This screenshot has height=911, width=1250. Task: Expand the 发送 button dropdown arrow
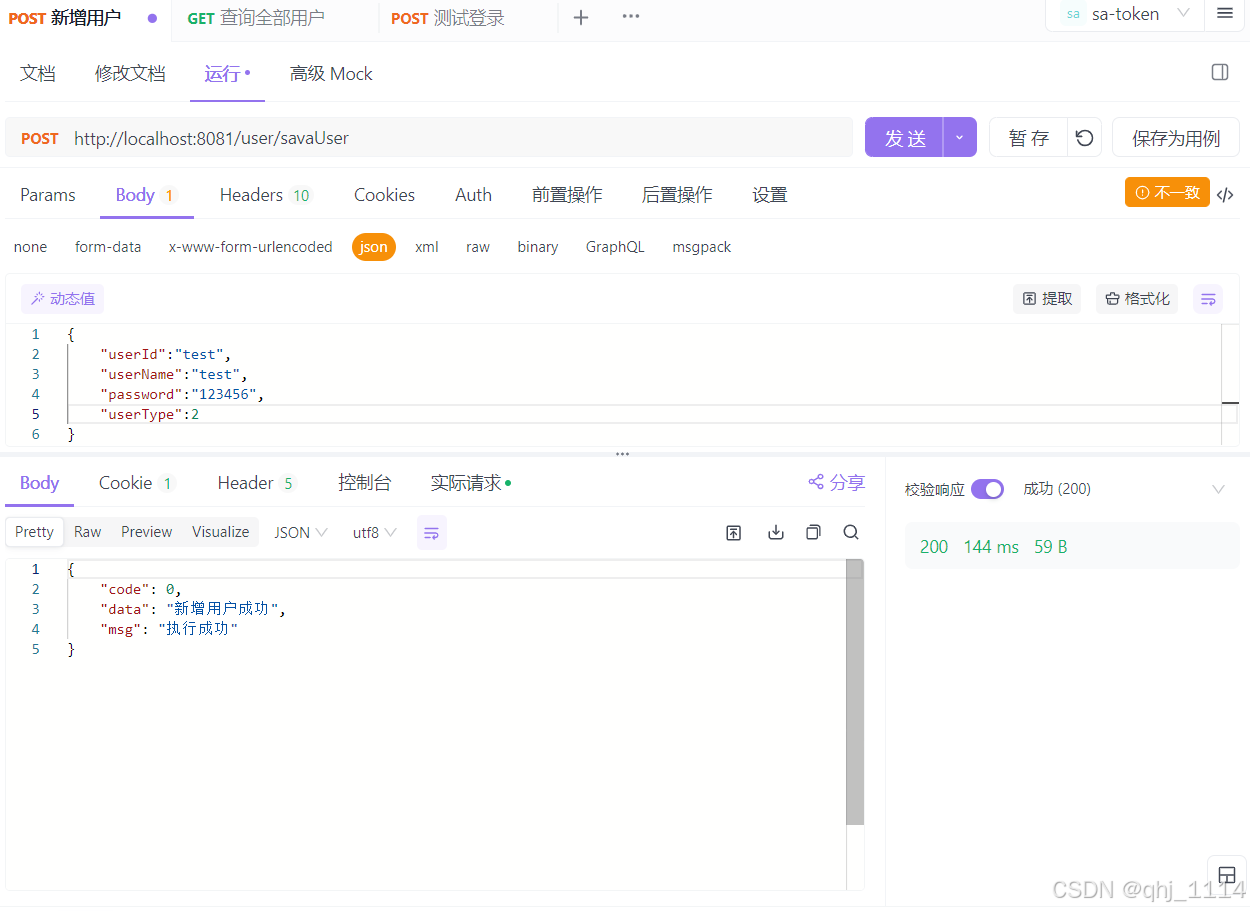click(960, 137)
